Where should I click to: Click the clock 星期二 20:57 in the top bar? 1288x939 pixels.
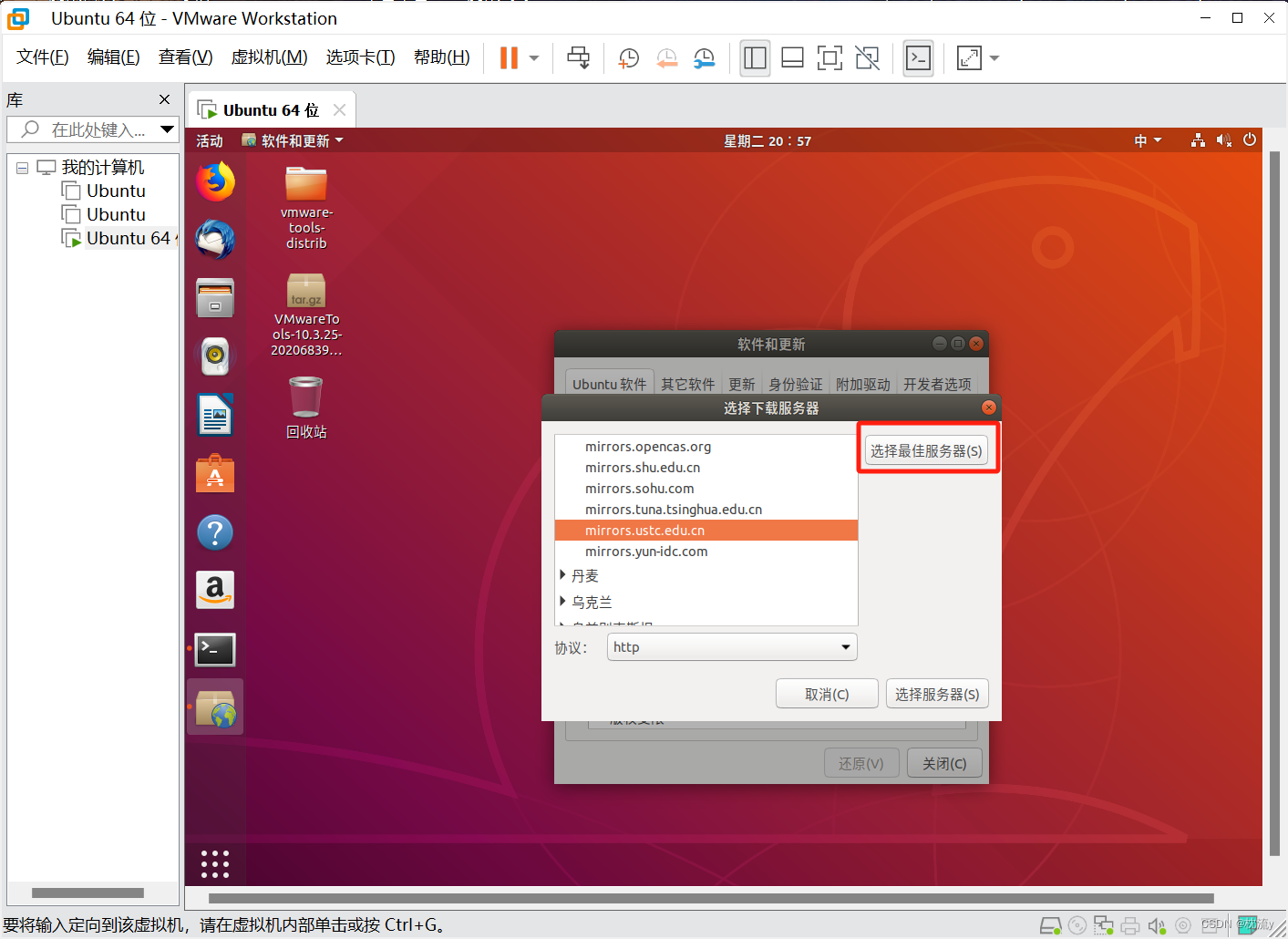(768, 140)
